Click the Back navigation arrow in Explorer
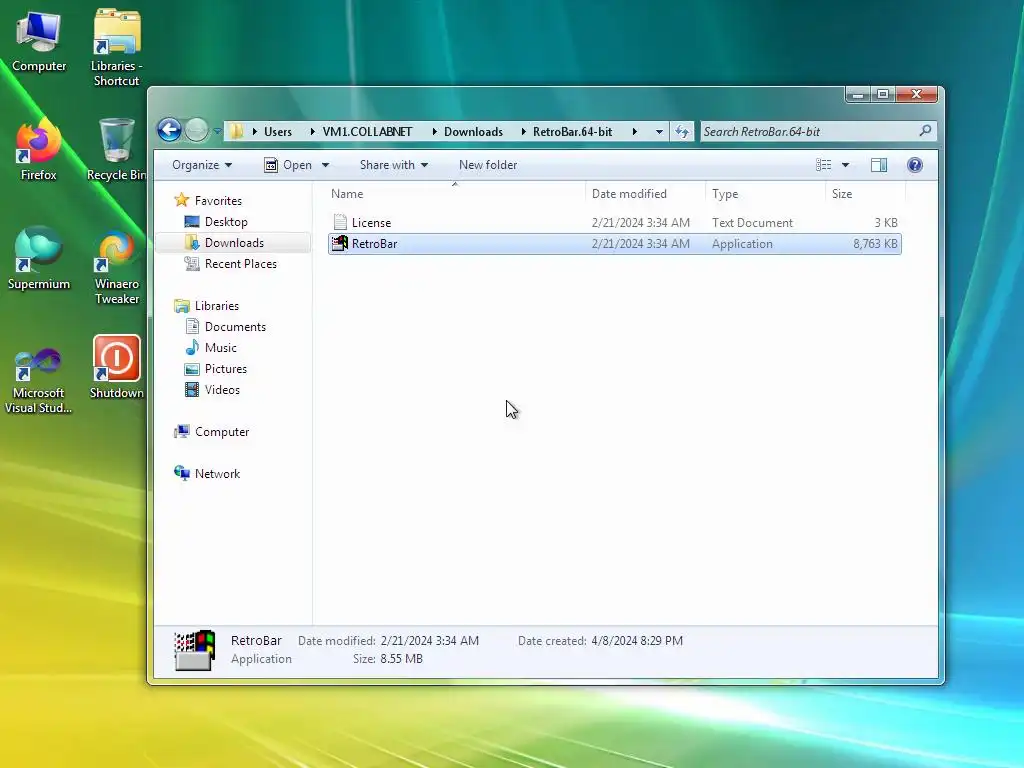 pos(170,130)
